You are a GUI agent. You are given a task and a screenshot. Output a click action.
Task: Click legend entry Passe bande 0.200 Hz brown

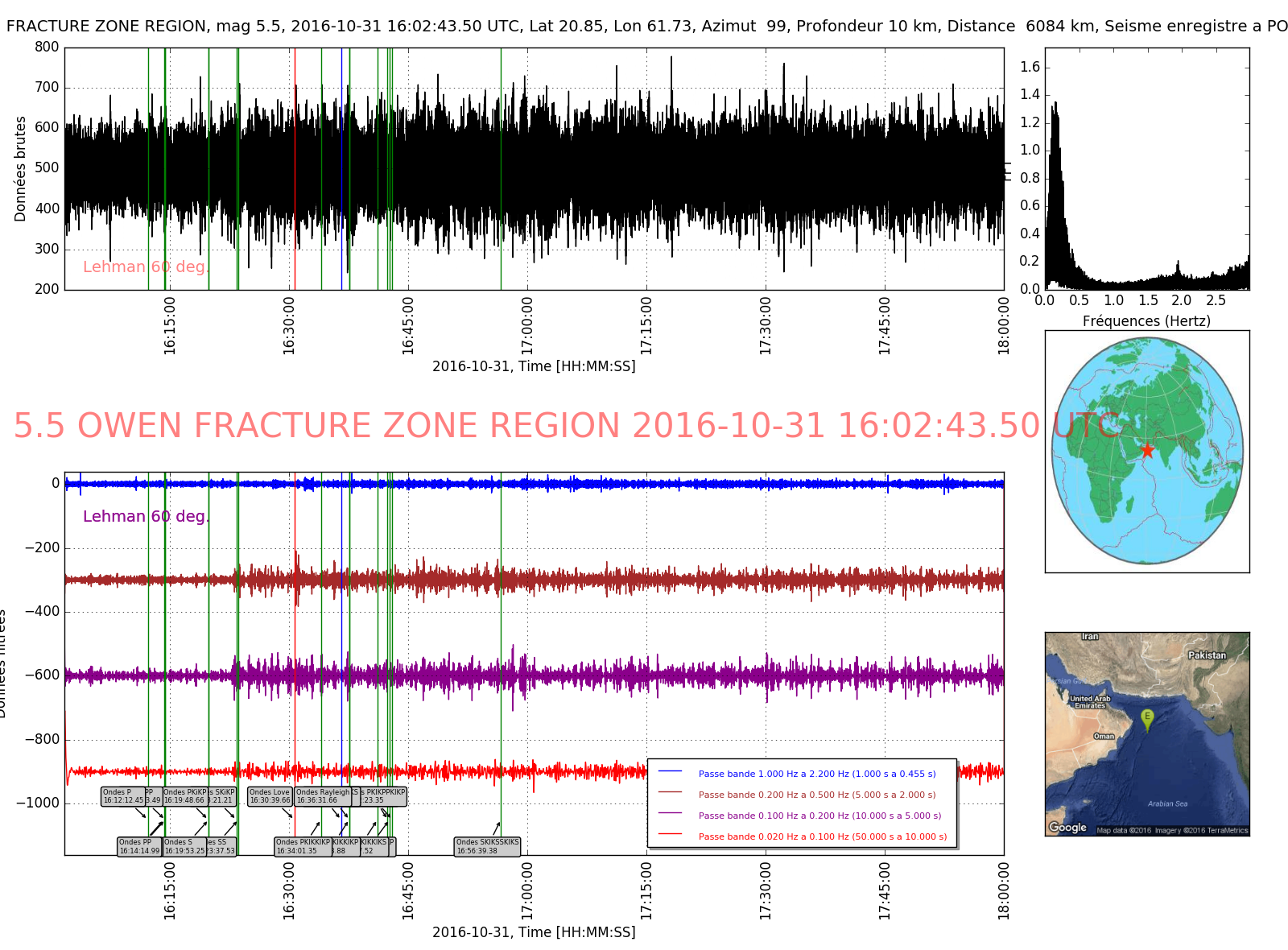(x=816, y=795)
